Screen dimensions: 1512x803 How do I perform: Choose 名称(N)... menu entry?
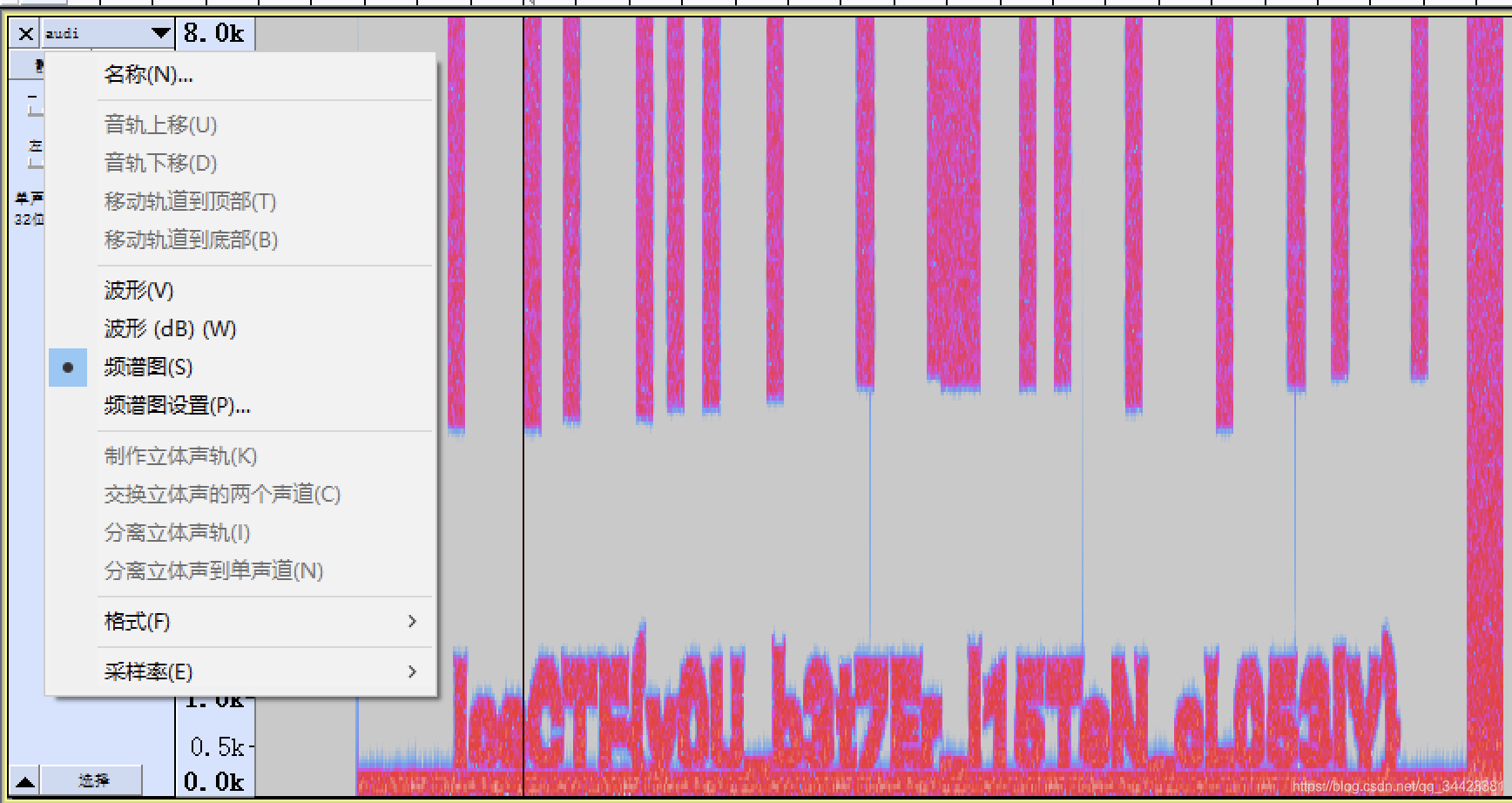click(x=240, y=75)
